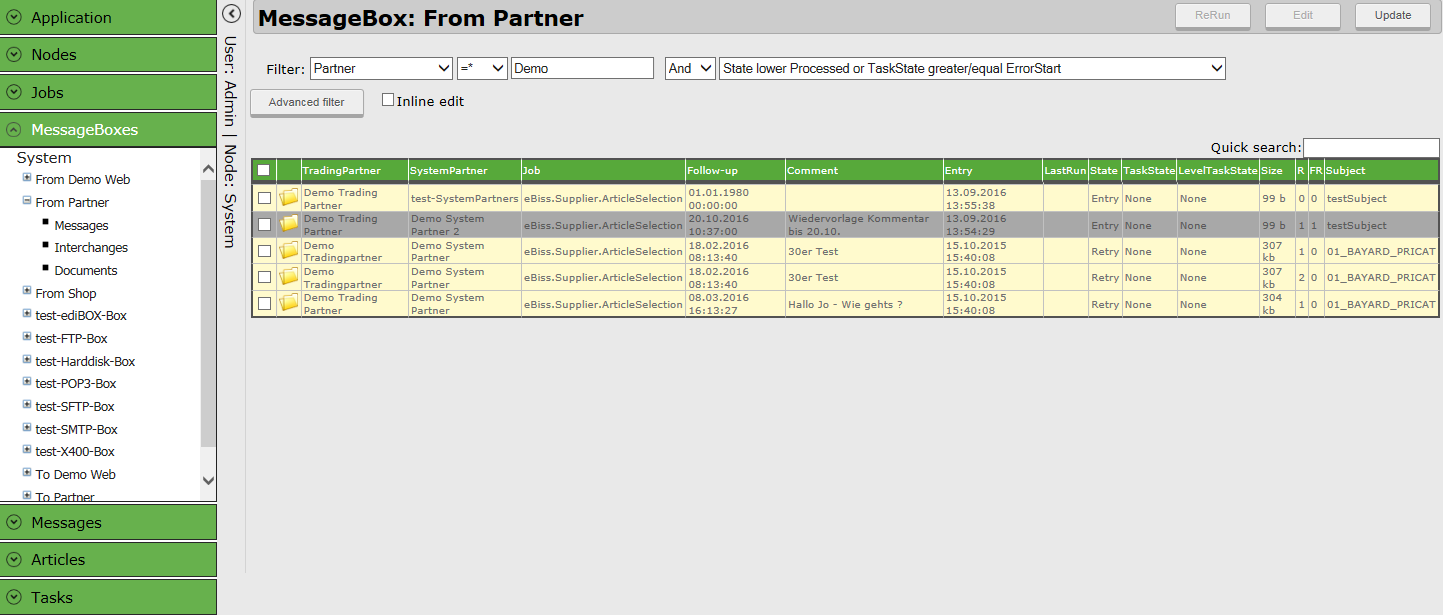This screenshot has height=615, width=1443.
Task: Open folder icon for Demo System Partner 2 row
Action: pos(289,225)
